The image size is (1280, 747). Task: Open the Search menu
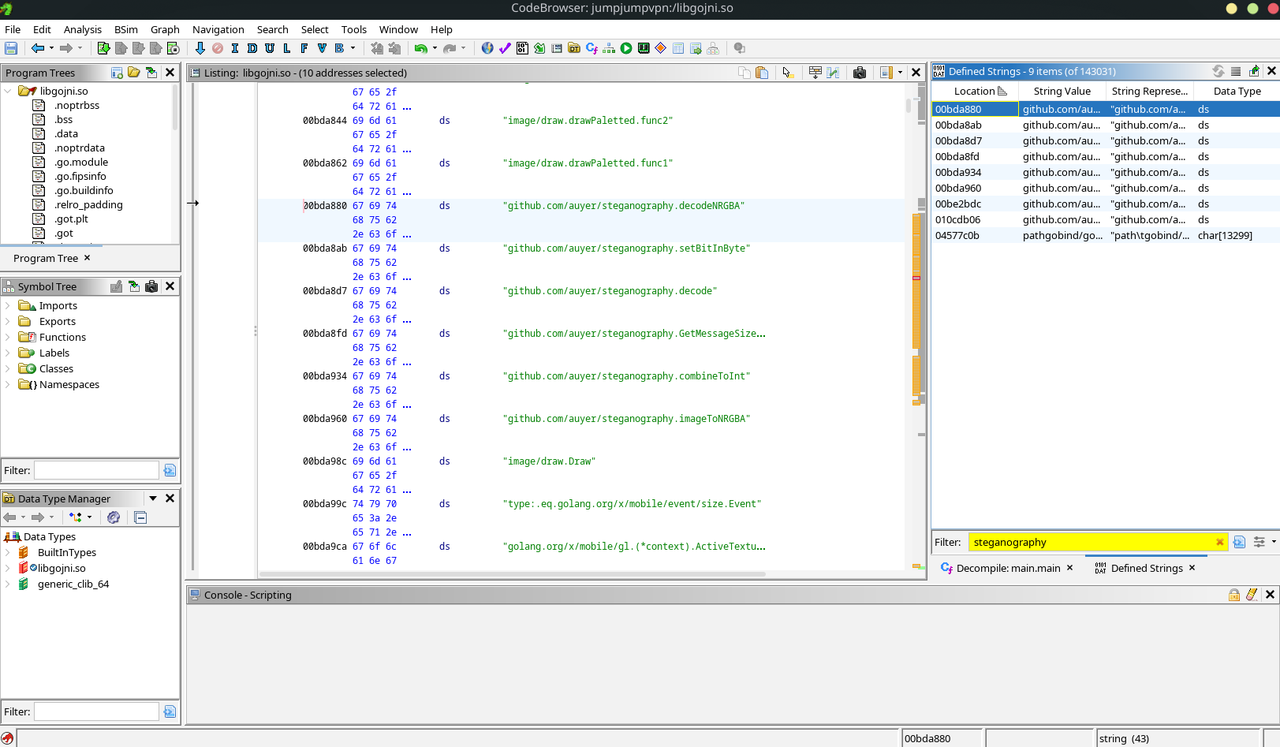pos(272,30)
